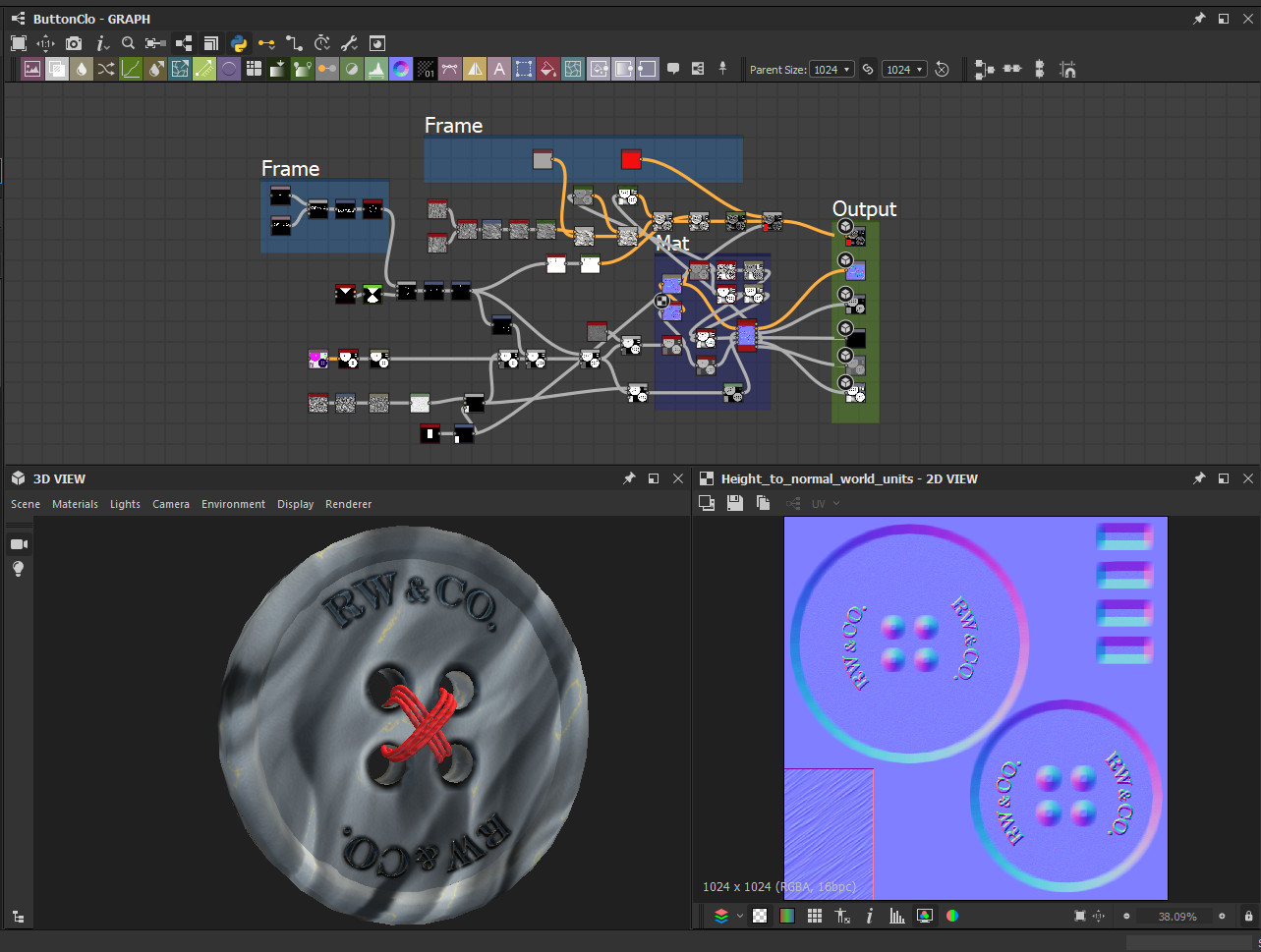1261x952 pixels.
Task: Show the histogram in the 2D view
Action: point(896,916)
